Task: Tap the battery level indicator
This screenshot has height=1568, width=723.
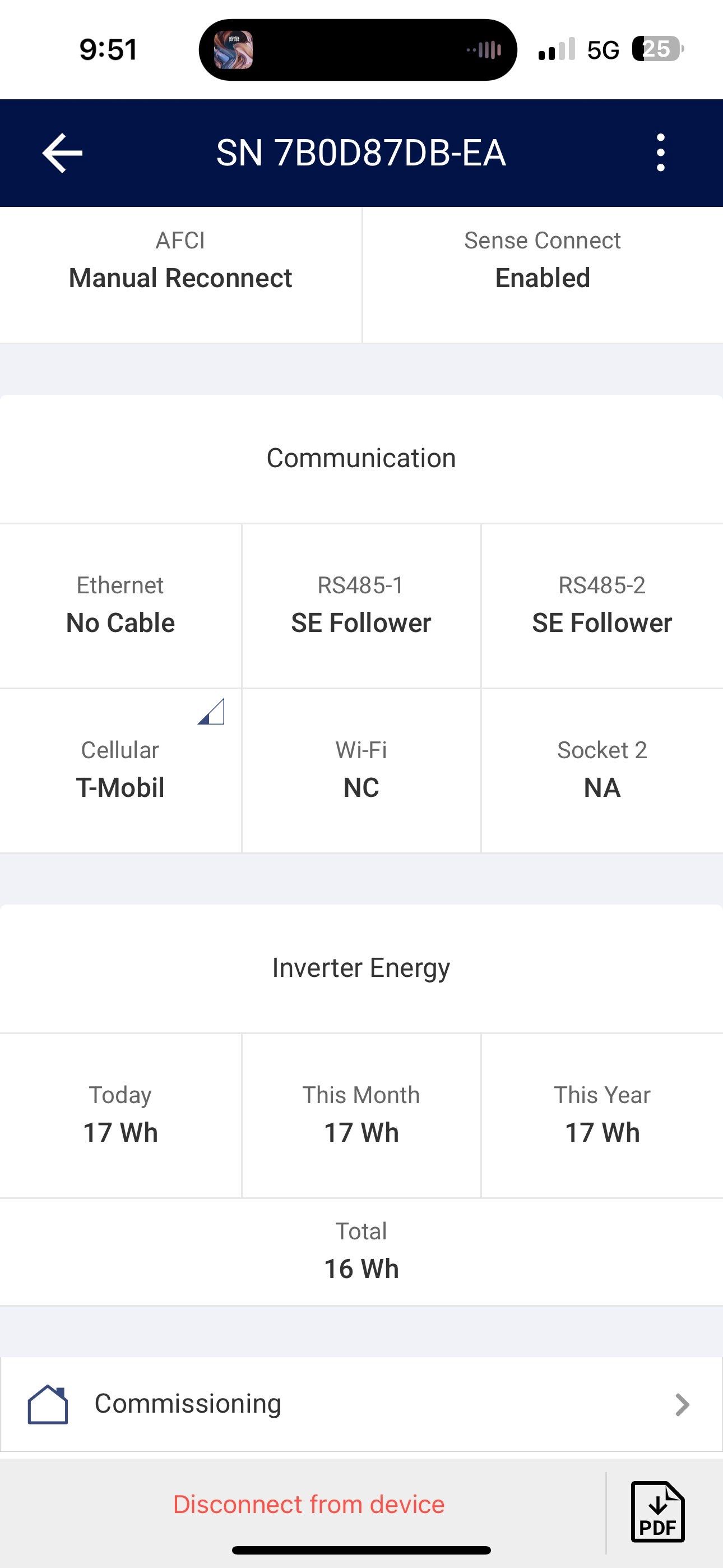Action: 657,49
